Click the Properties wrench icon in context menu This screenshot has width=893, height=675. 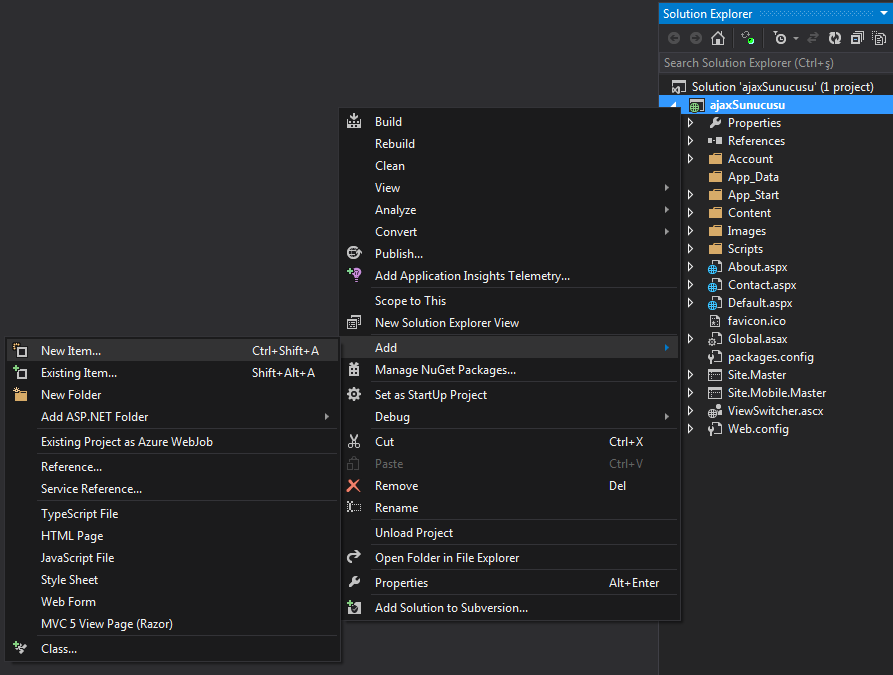(x=354, y=582)
